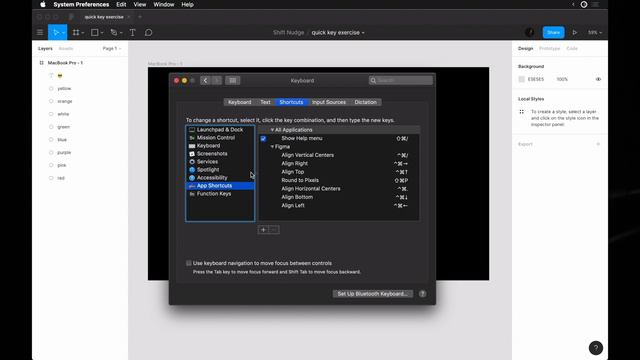640x360 pixels.
Task: Click the Search field in Keyboard window
Action: pyautogui.click(x=401, y=80)
